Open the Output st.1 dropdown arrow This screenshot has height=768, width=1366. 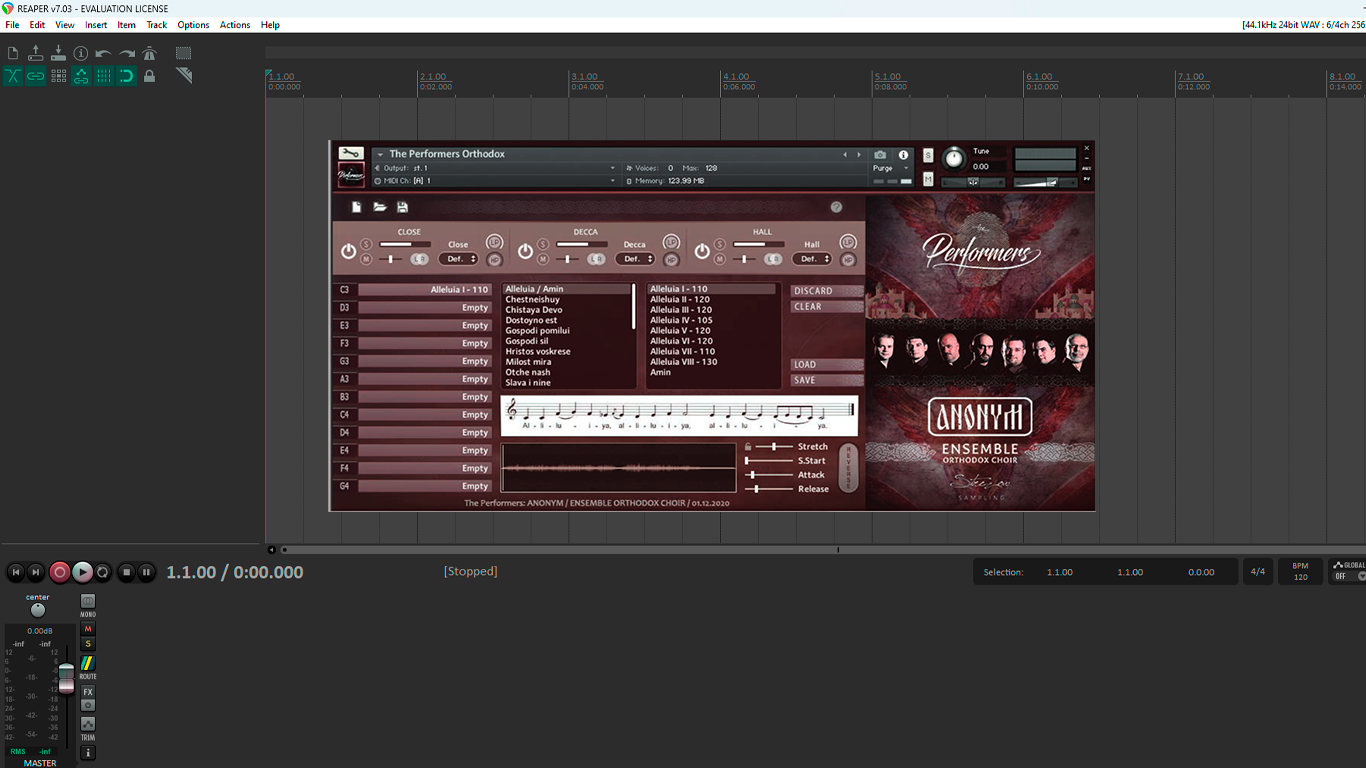pyautogui.click(x=613, y=168)
